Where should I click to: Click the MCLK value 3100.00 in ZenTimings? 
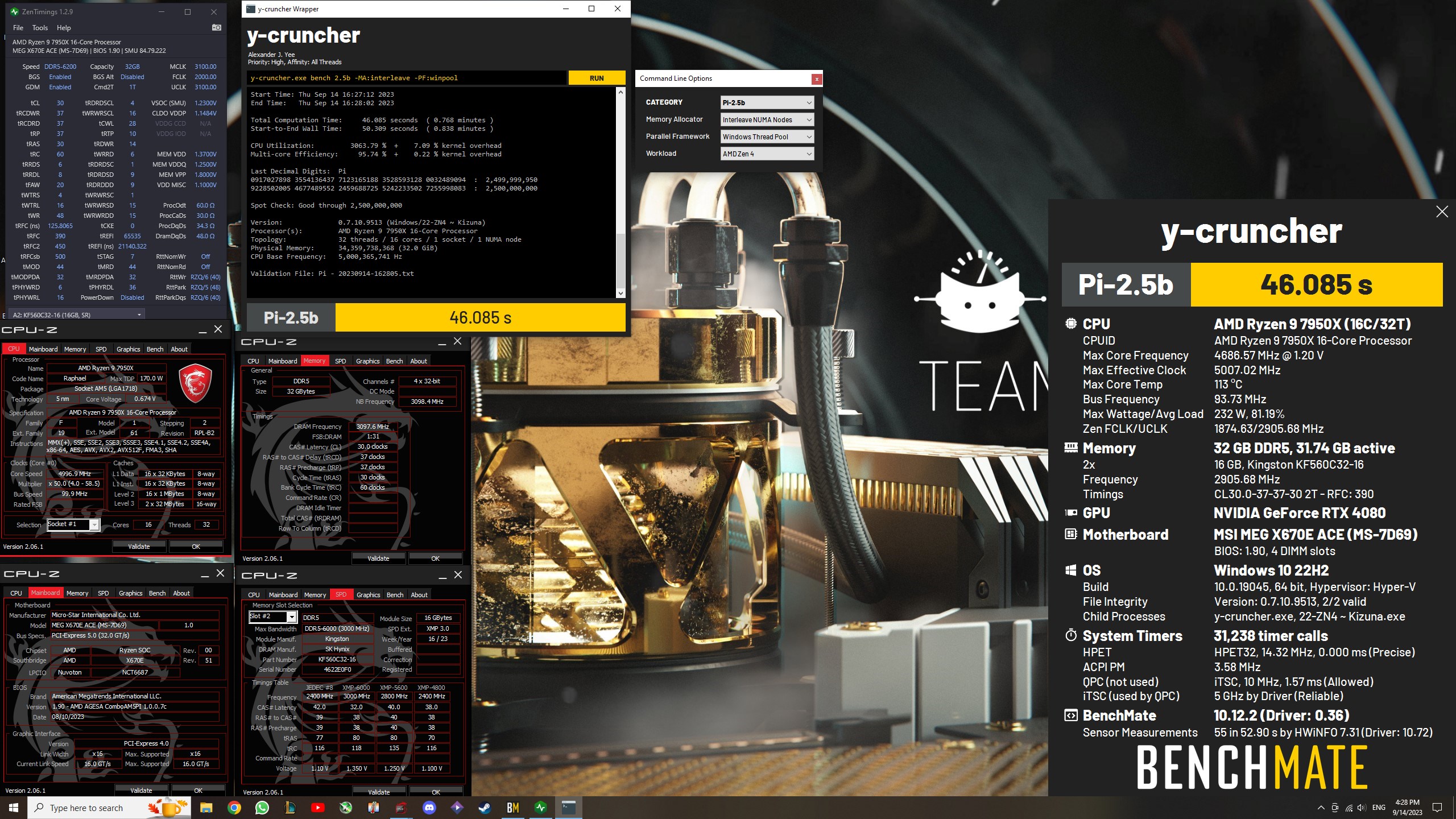(x=205, y=67)
